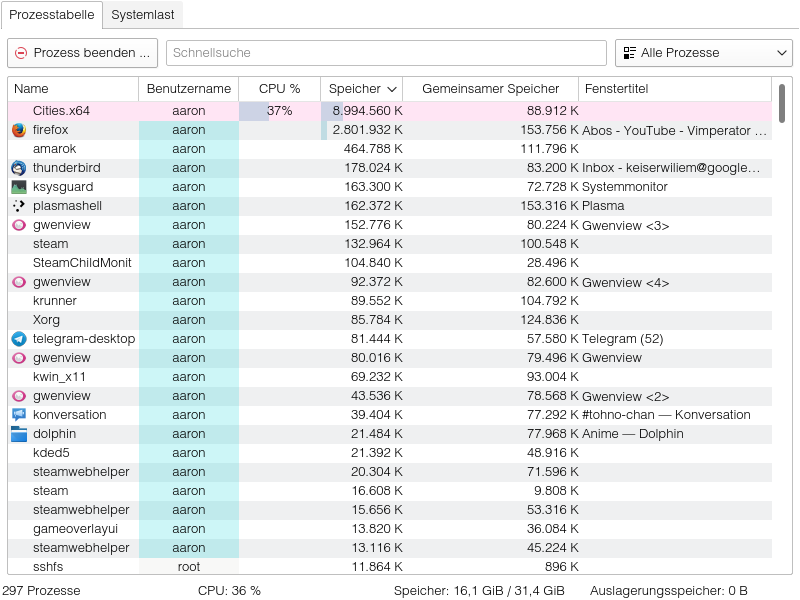Sort by the CPU % column header
800x600 pixels.
280,89
